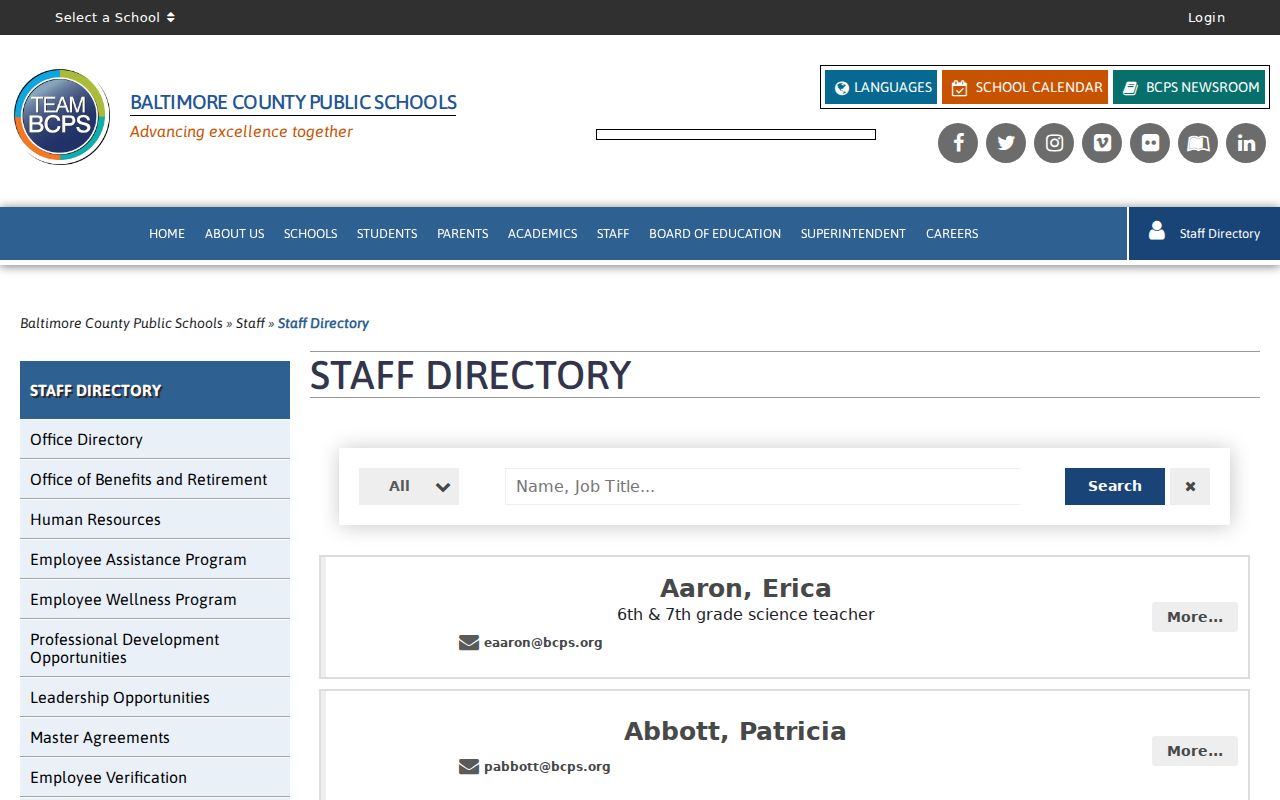Open the Academics menu
Viewport: 1280px width, 800px height.
(542, 233)
